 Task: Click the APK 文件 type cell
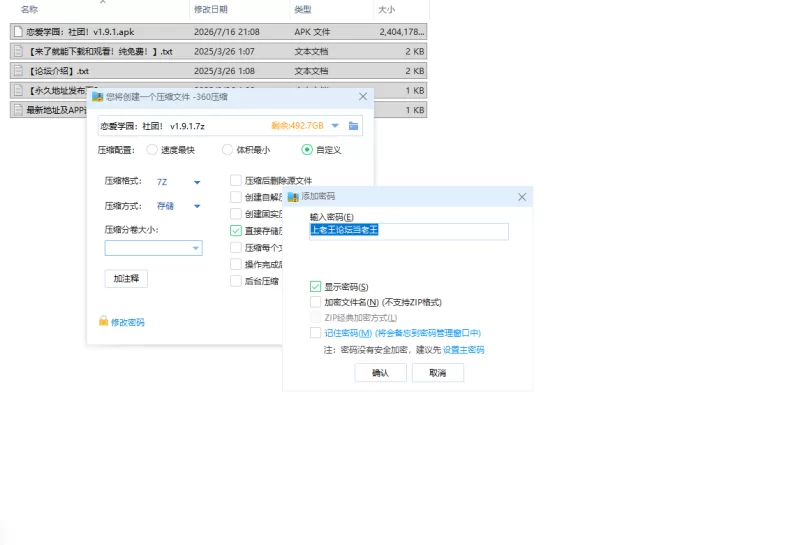(312, 32)
